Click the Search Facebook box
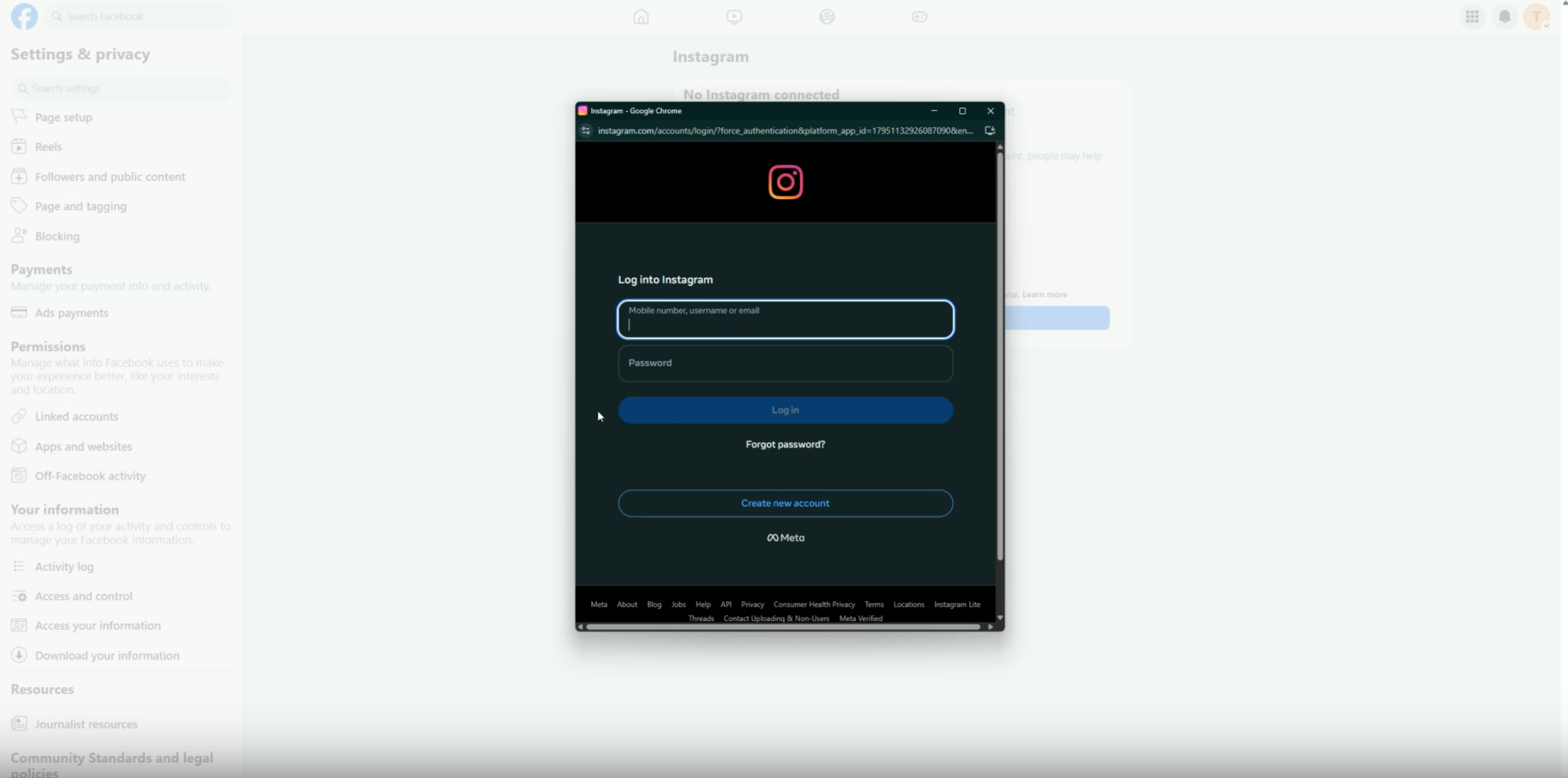The height and width of the screenshot is (778, 1568). (x=139, y=17)
